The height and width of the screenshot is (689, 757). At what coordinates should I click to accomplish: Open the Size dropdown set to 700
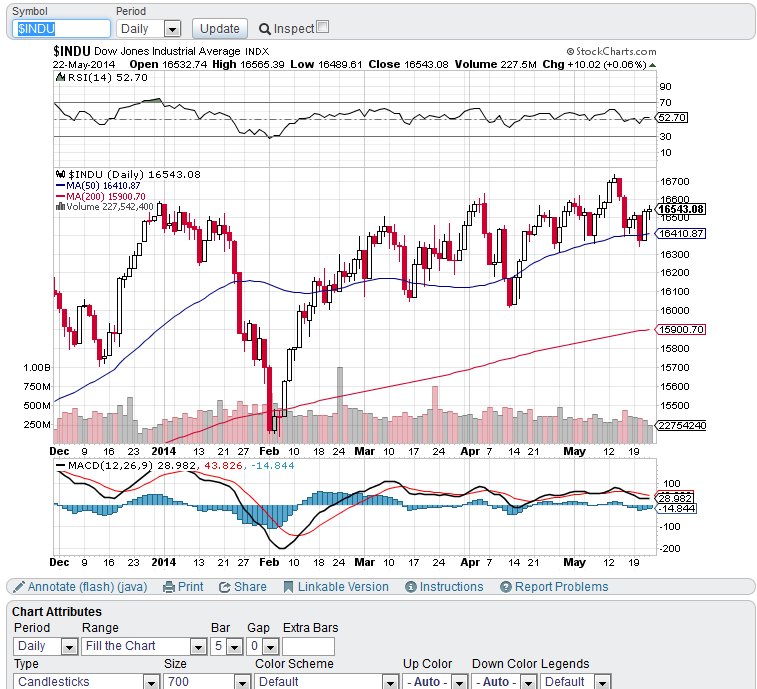[207, 682]
